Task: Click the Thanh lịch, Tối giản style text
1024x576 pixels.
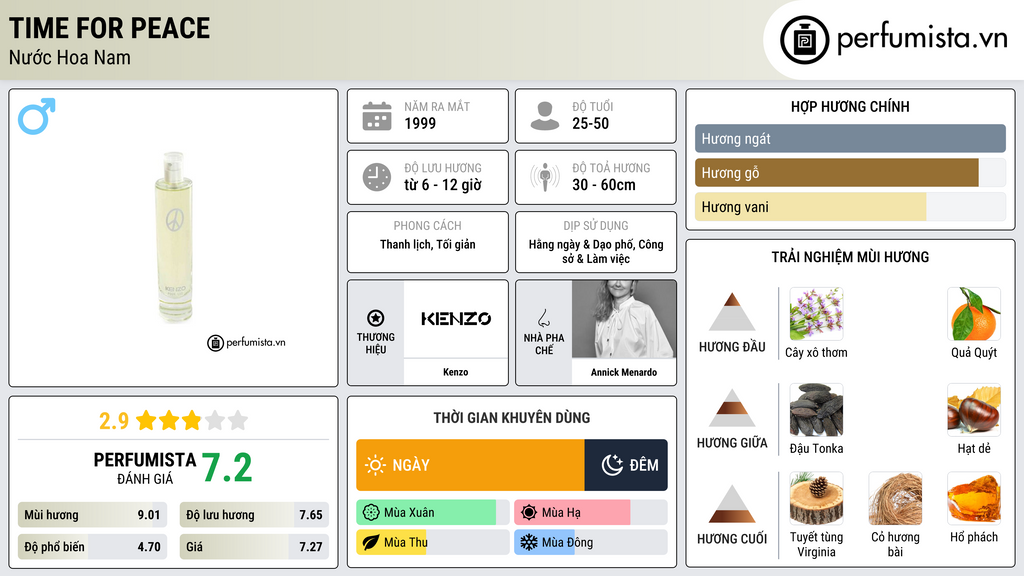Action: coord(428,244)
